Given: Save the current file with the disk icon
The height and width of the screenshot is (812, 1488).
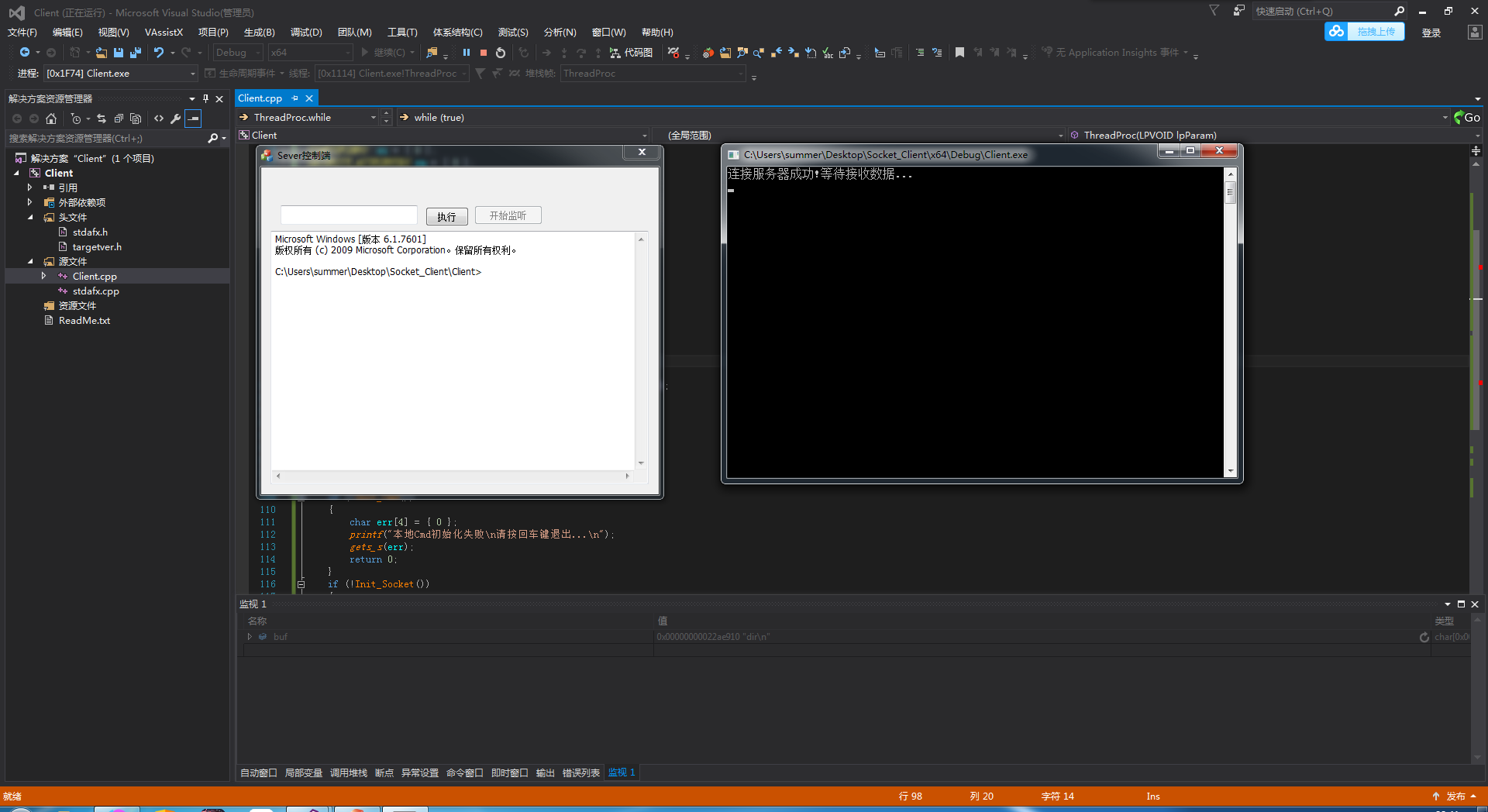Looking at the screenshot, I should 119,53.
